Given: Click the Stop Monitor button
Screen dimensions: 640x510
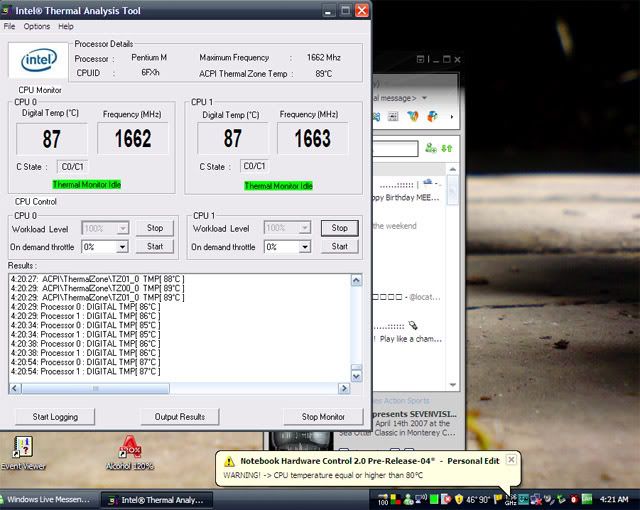Looking at the screenshot, I should [x=323, y=417].
